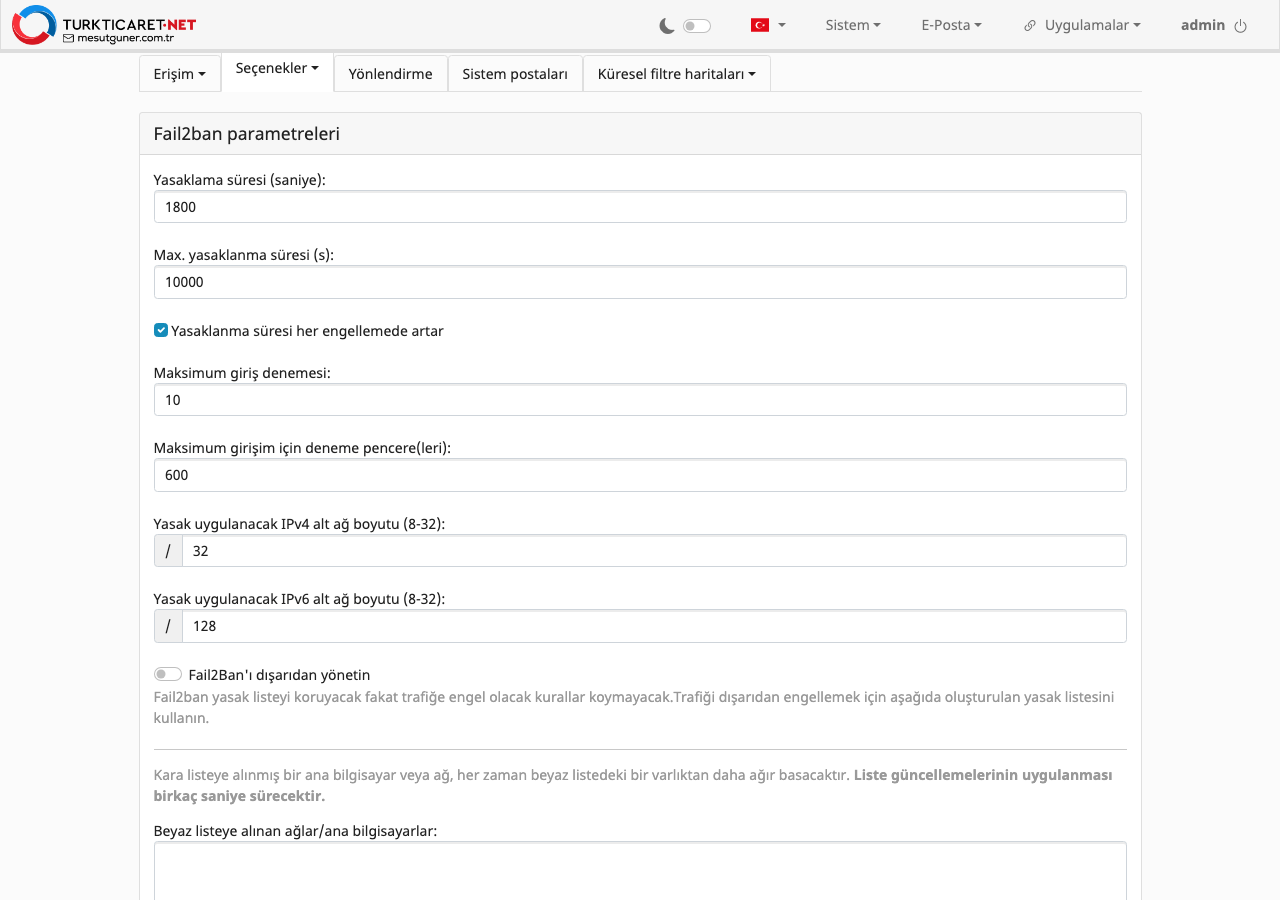Open the Sistem postaları tab
This screenshot has height=900, width=1280.
click(x=515, y=73)
